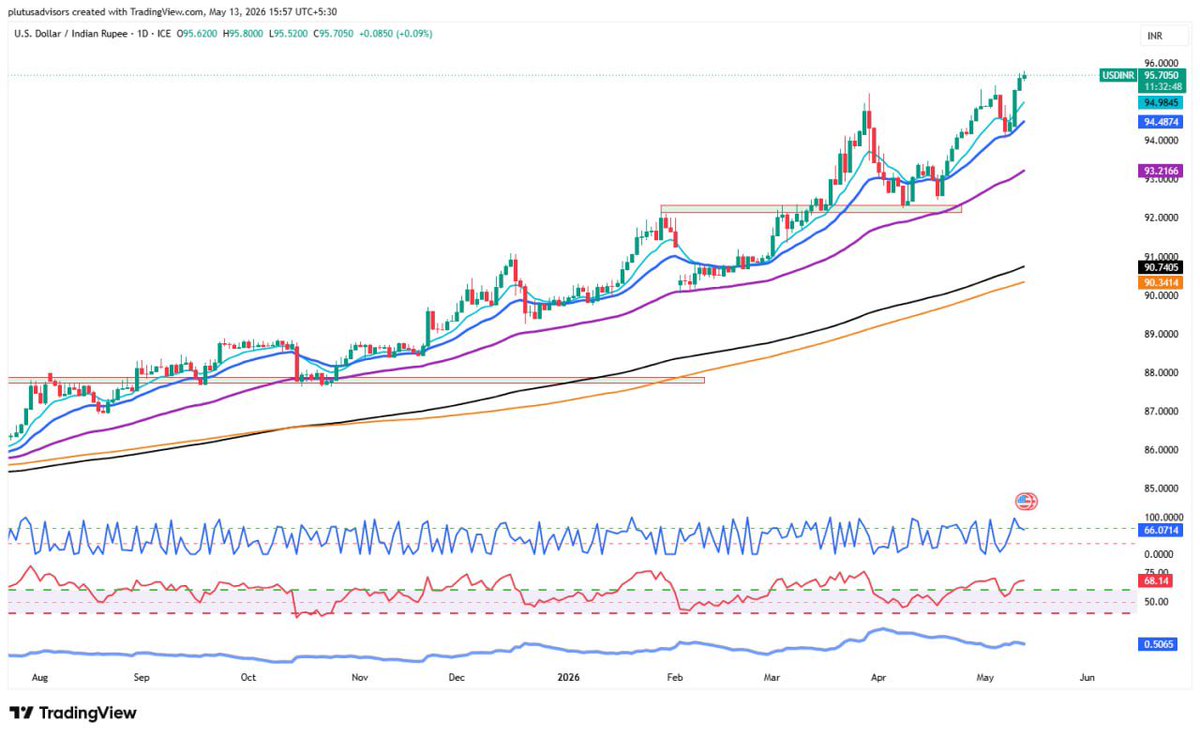The height and width of the screenshot is (737, 1200).
Task: Click the US flag economic event icon
Action: tap(1026, 501)
